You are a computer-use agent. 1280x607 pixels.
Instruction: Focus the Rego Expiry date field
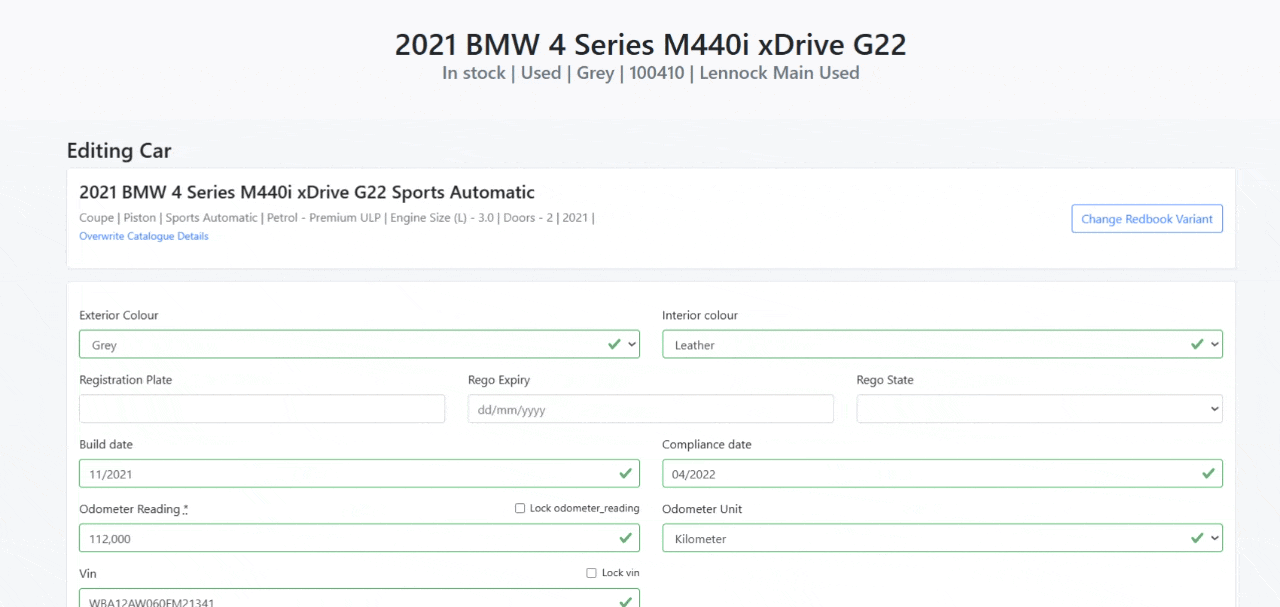pyautogui.click(x=650, y=409)
